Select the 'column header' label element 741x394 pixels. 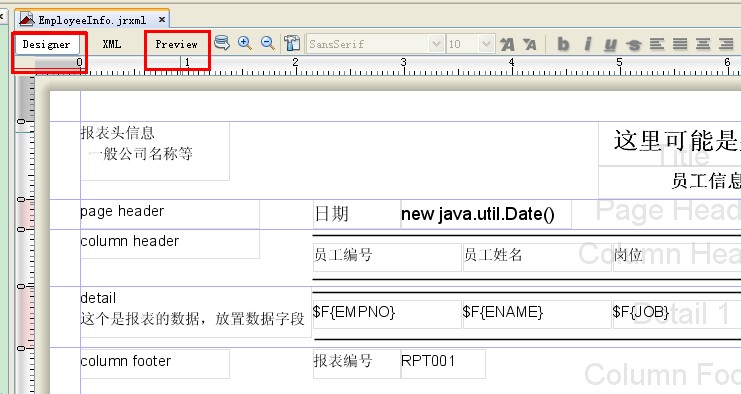tap(170, 244)
